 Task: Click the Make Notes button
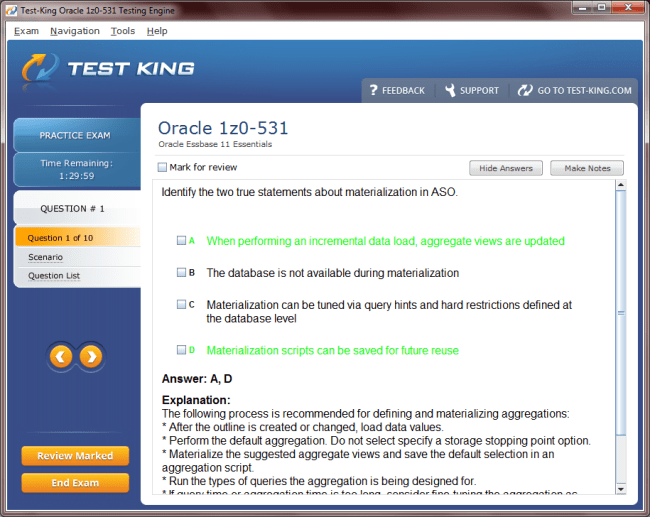point(587,168)
